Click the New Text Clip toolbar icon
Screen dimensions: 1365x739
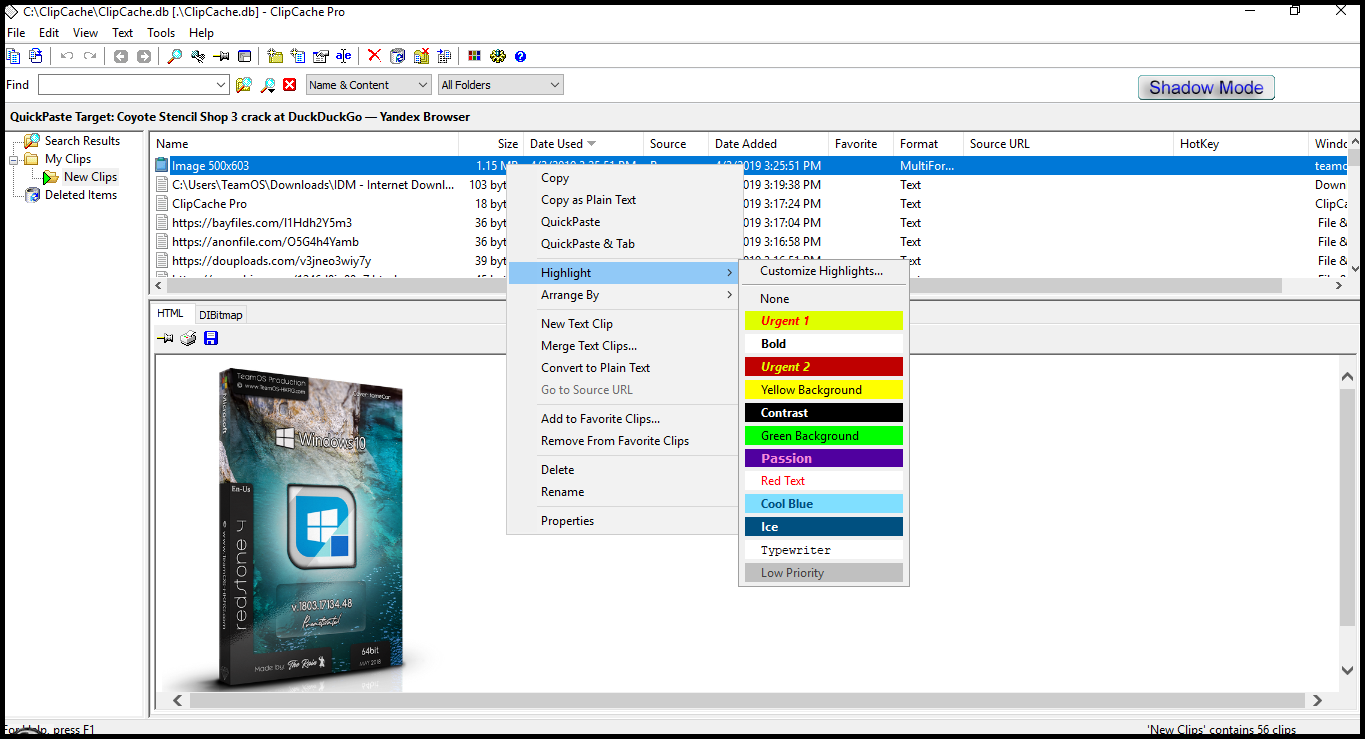point(298,56)
